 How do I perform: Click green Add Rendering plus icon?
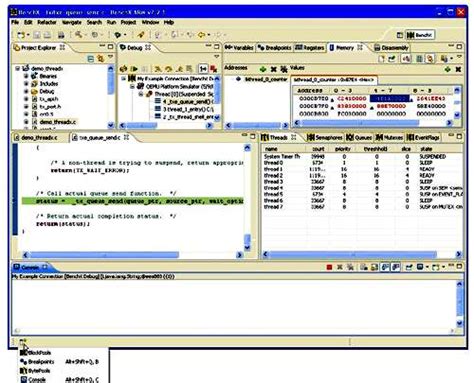coord(448,69)
